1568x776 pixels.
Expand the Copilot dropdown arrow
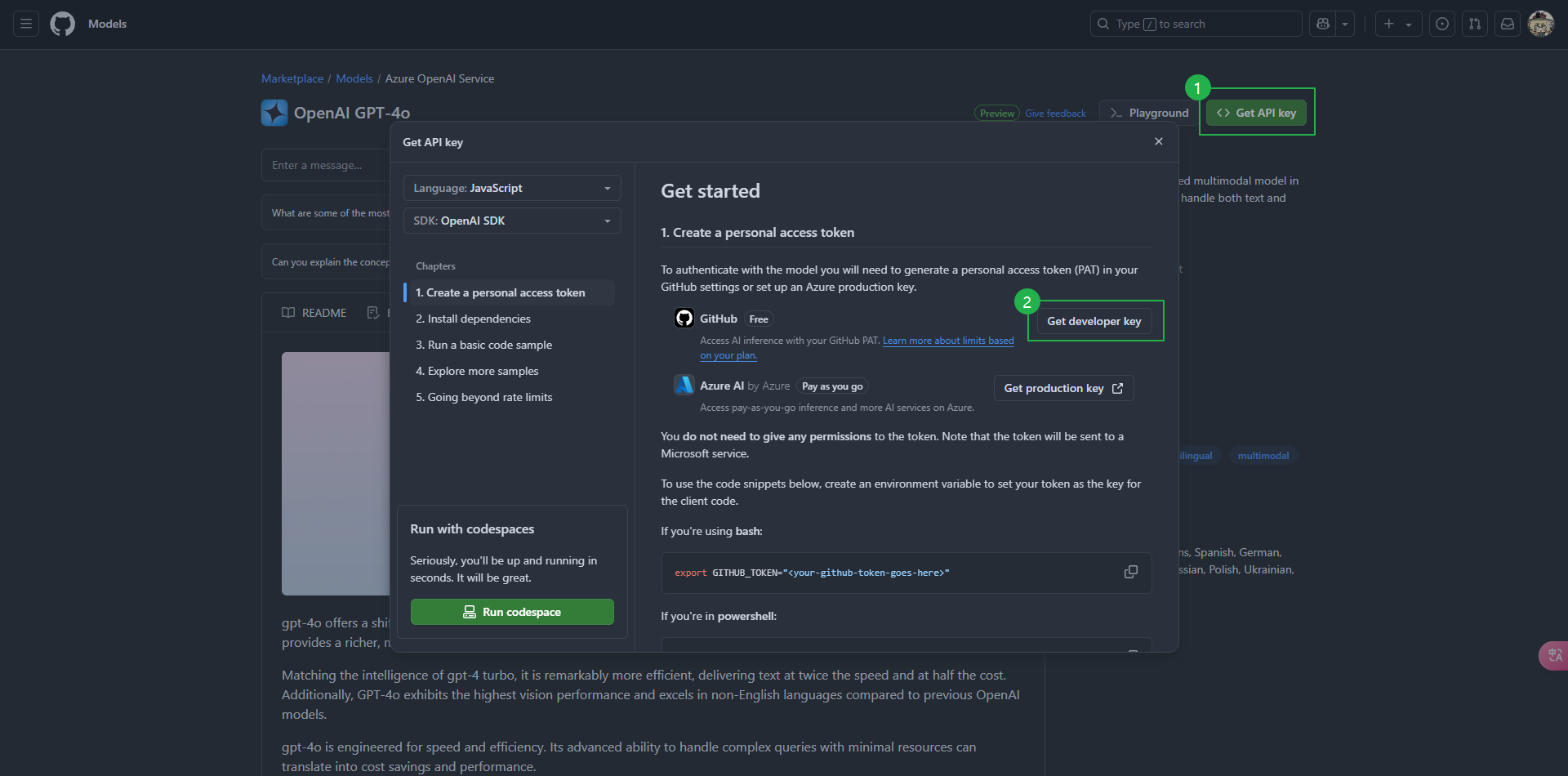click(x=1345, y=24)
